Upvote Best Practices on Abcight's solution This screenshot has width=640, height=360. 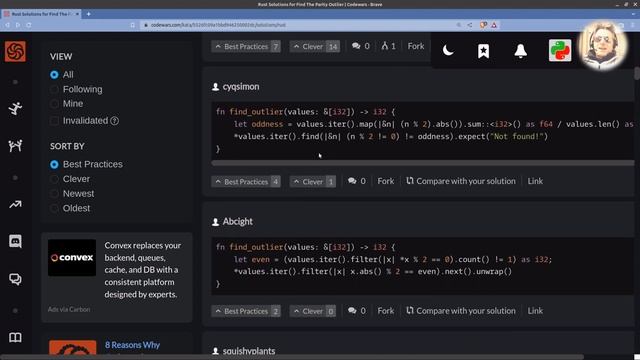(x=246, y=311)
